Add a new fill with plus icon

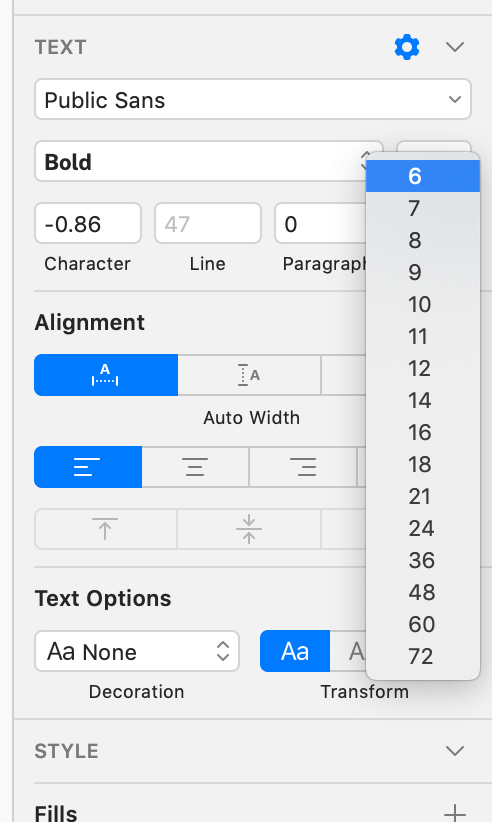click(455, 813)
